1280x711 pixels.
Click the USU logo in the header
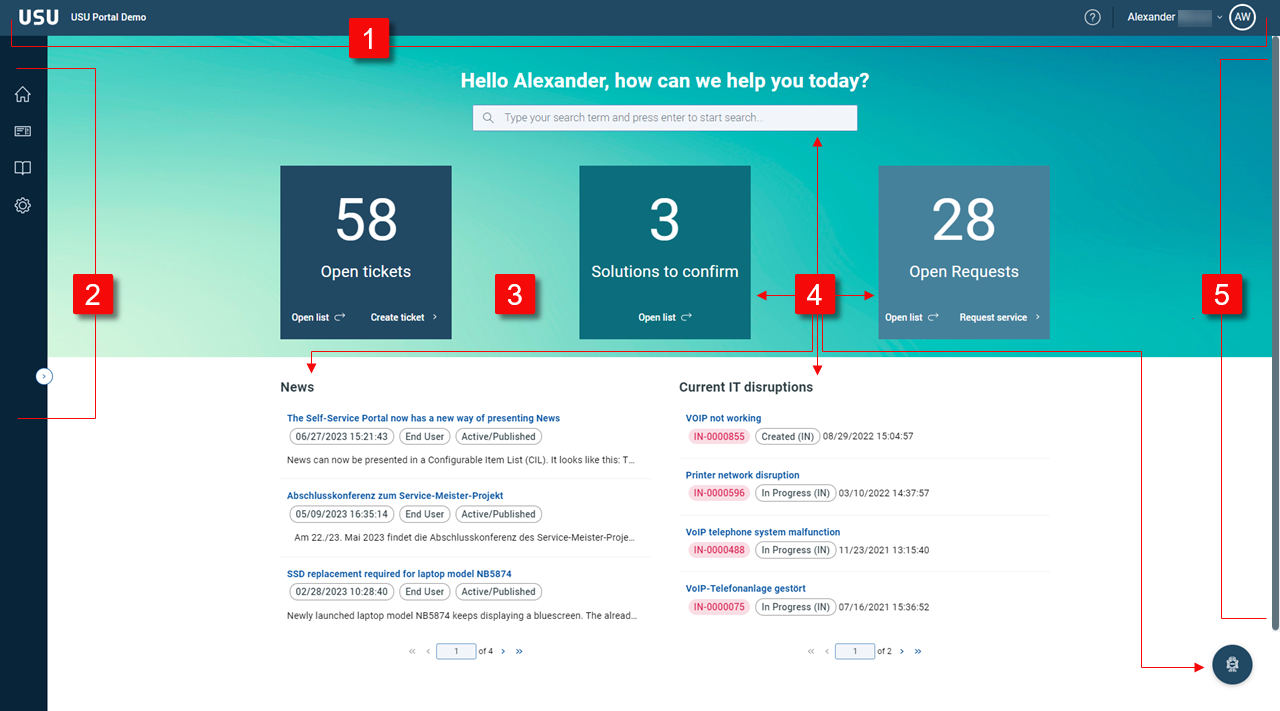click(36, 16)
